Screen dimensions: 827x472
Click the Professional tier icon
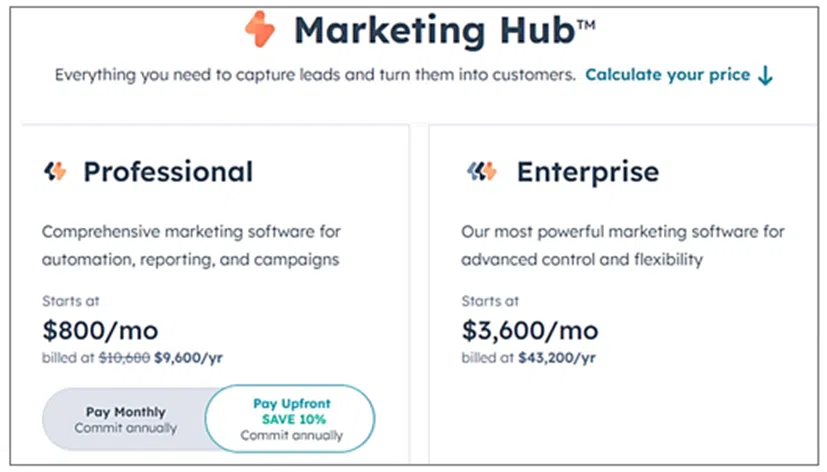pos(55,172)
